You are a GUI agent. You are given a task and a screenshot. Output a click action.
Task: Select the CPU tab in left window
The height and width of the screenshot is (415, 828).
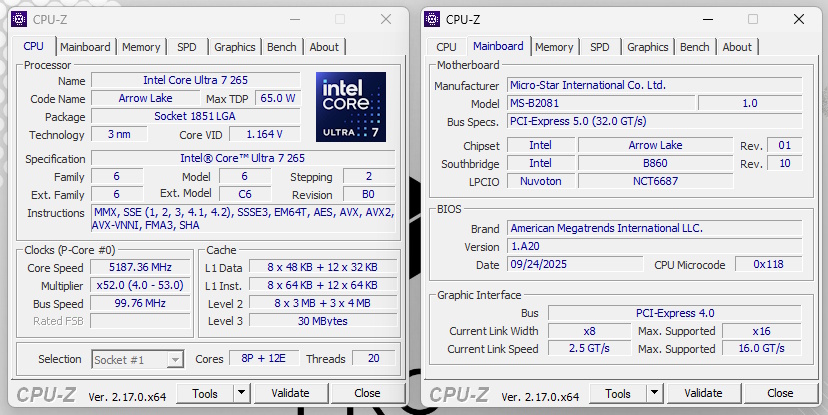click(x=33, y=46)
